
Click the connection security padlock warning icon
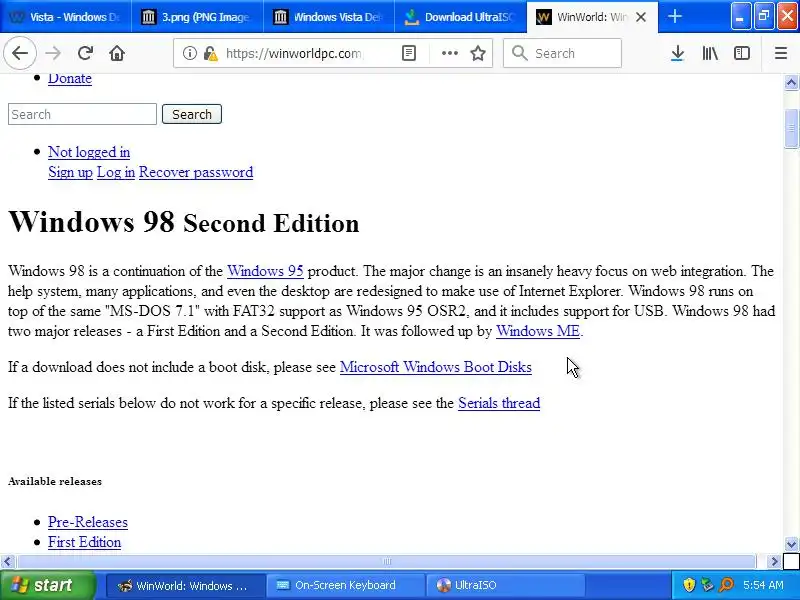(x=210, y=53)
